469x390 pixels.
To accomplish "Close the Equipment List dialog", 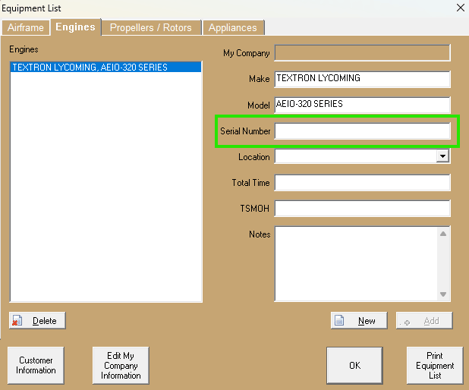I will point(461,8).
